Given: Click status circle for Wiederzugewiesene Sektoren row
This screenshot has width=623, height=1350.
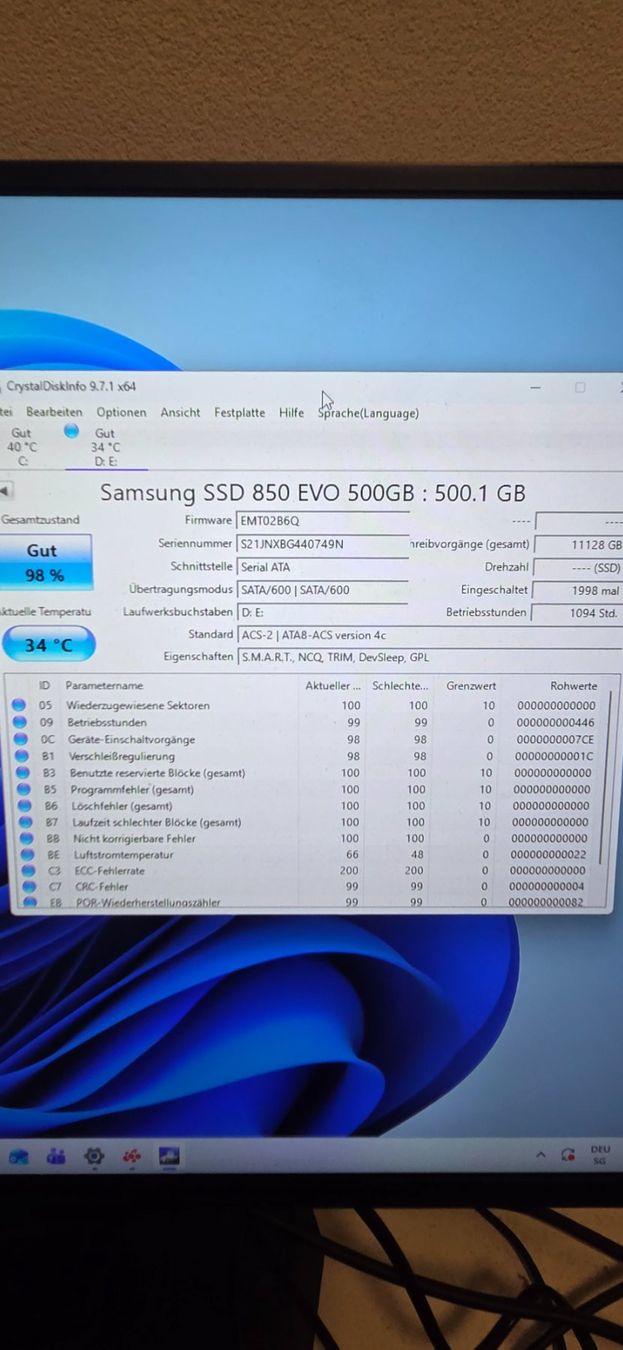Looking at the screenshot, I should (x=19, y=705).
